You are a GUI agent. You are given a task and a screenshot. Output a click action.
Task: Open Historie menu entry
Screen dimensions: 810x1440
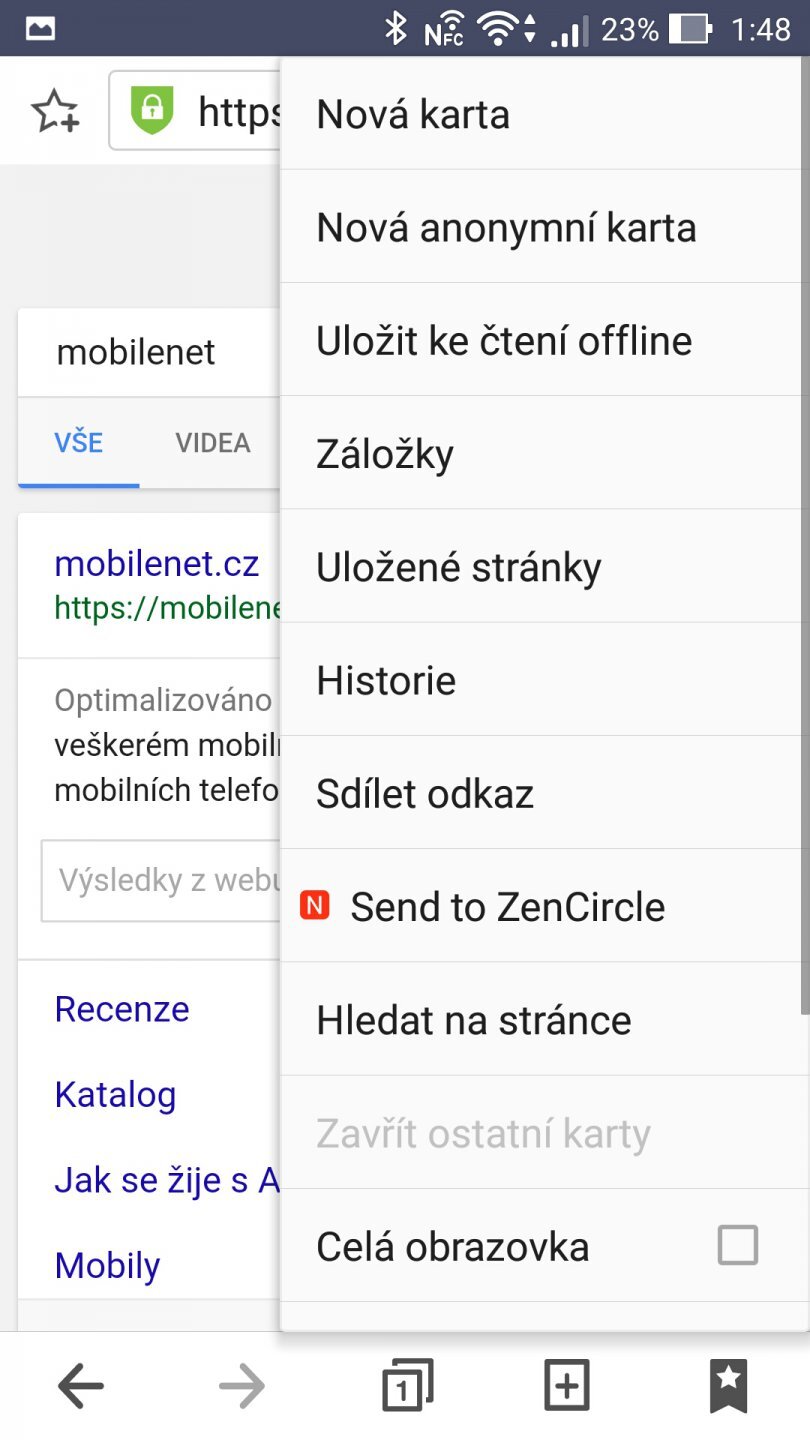tap(386, 681)
